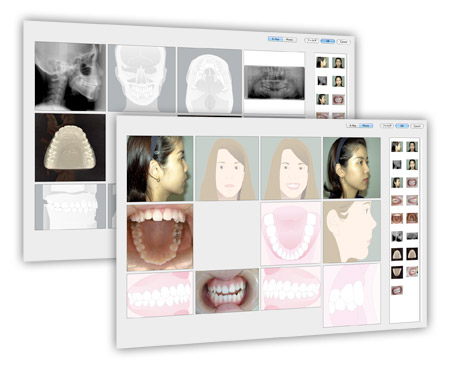
Task: Select the lower arch placeholder illustration
Action: coord(291,233)
